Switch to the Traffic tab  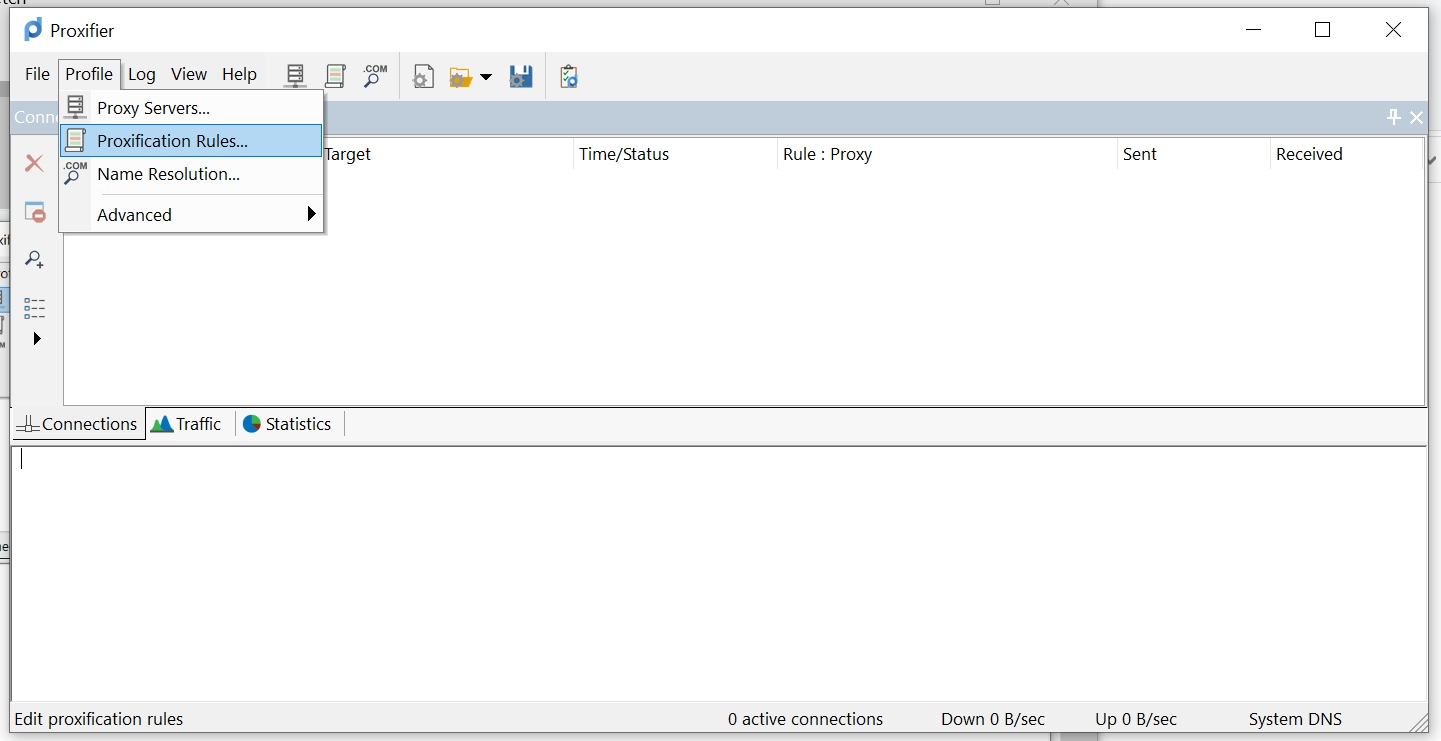(187, 424)
